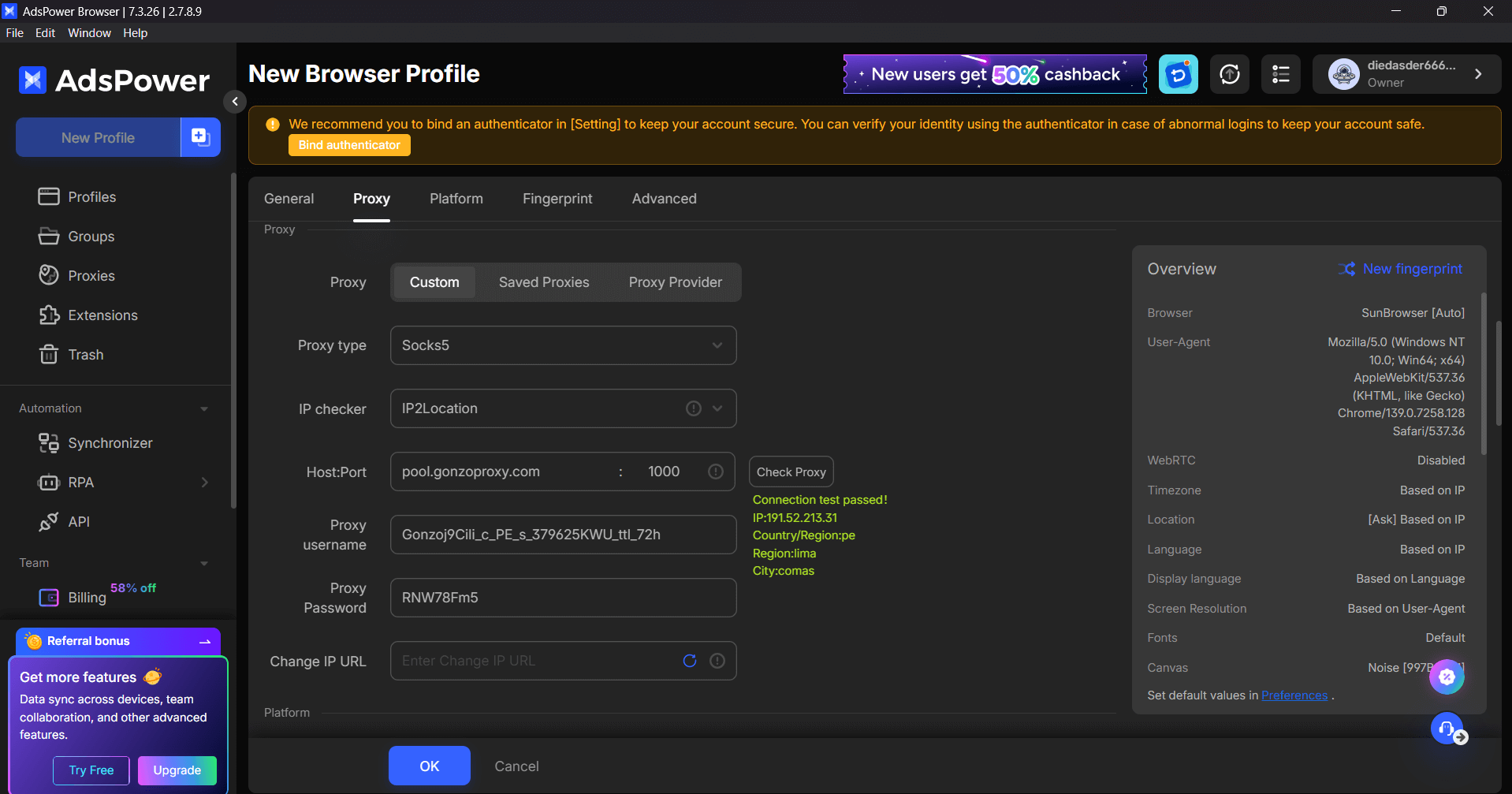Image resolution: width=1512 pixels, height=794 pixels.
Task: Click the Upgrade button
Action: (x=177, y=770)
